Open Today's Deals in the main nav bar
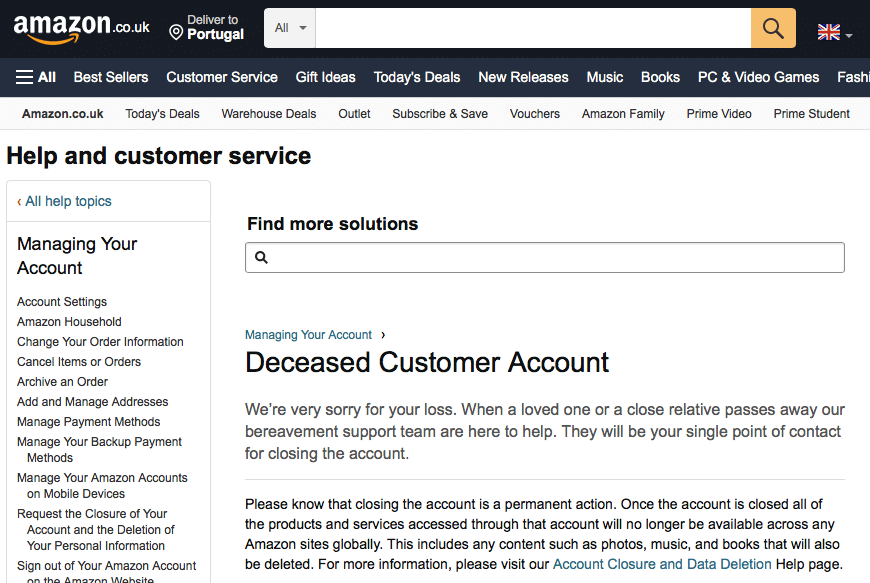 click(x=417, y=77)
